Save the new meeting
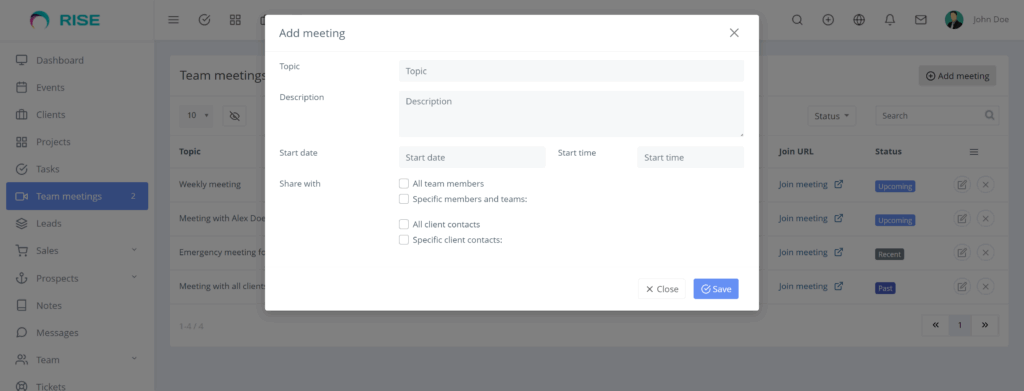 point(716,289)
